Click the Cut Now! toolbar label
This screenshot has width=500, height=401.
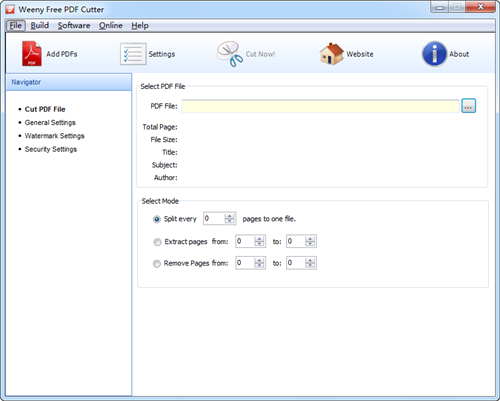coord(260,54)
